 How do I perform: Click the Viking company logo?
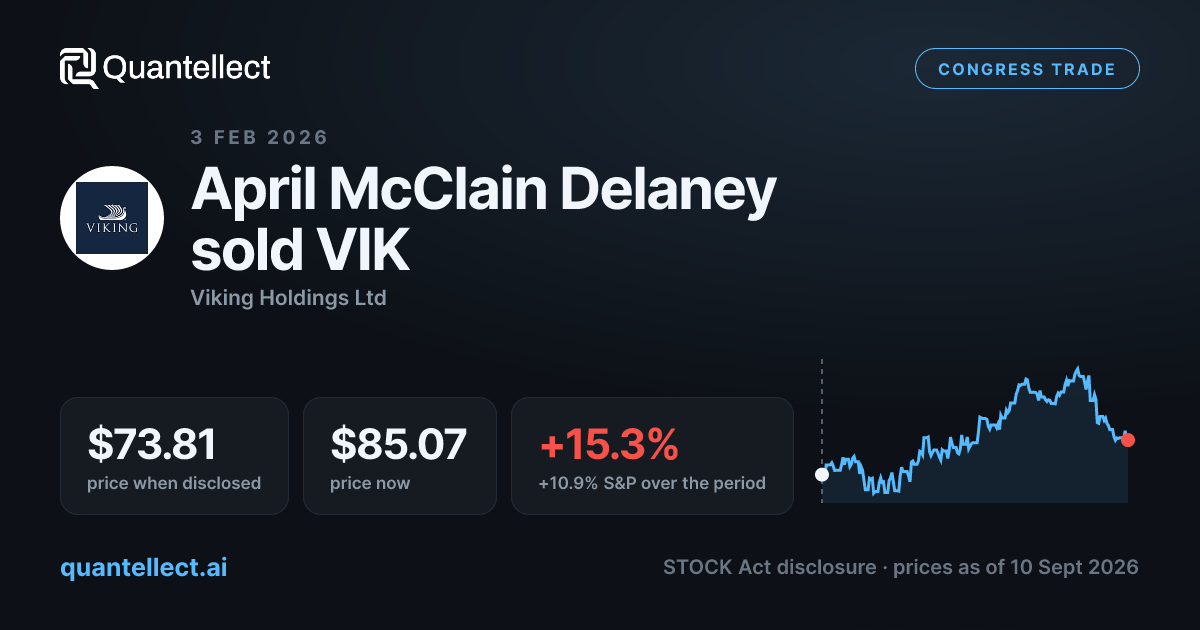(x=112, y=218)
